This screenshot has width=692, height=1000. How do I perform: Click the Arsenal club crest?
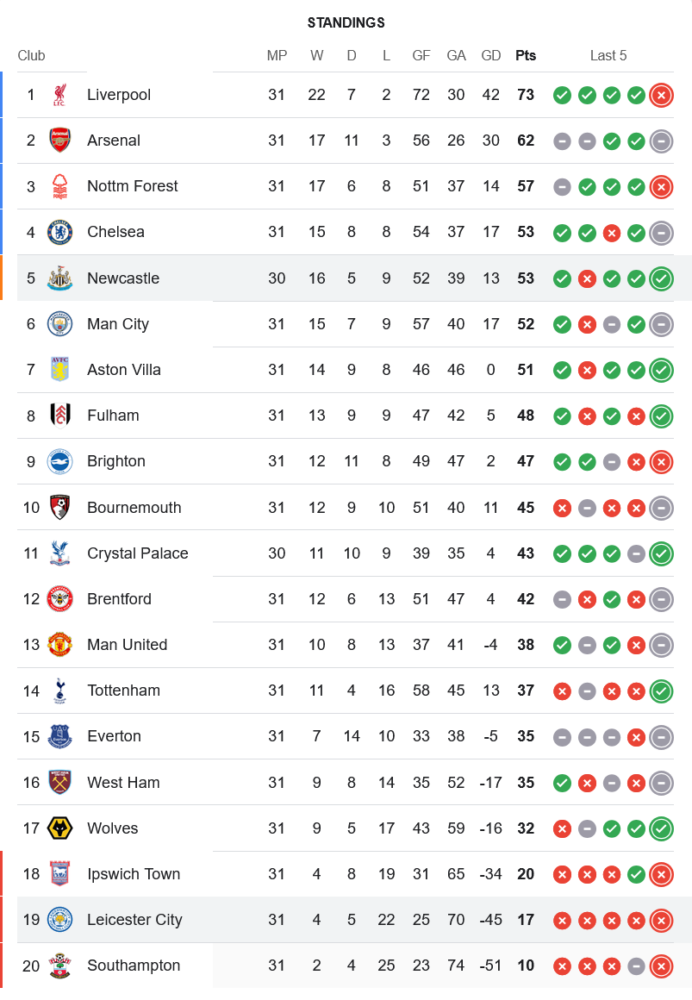[60, 141]
